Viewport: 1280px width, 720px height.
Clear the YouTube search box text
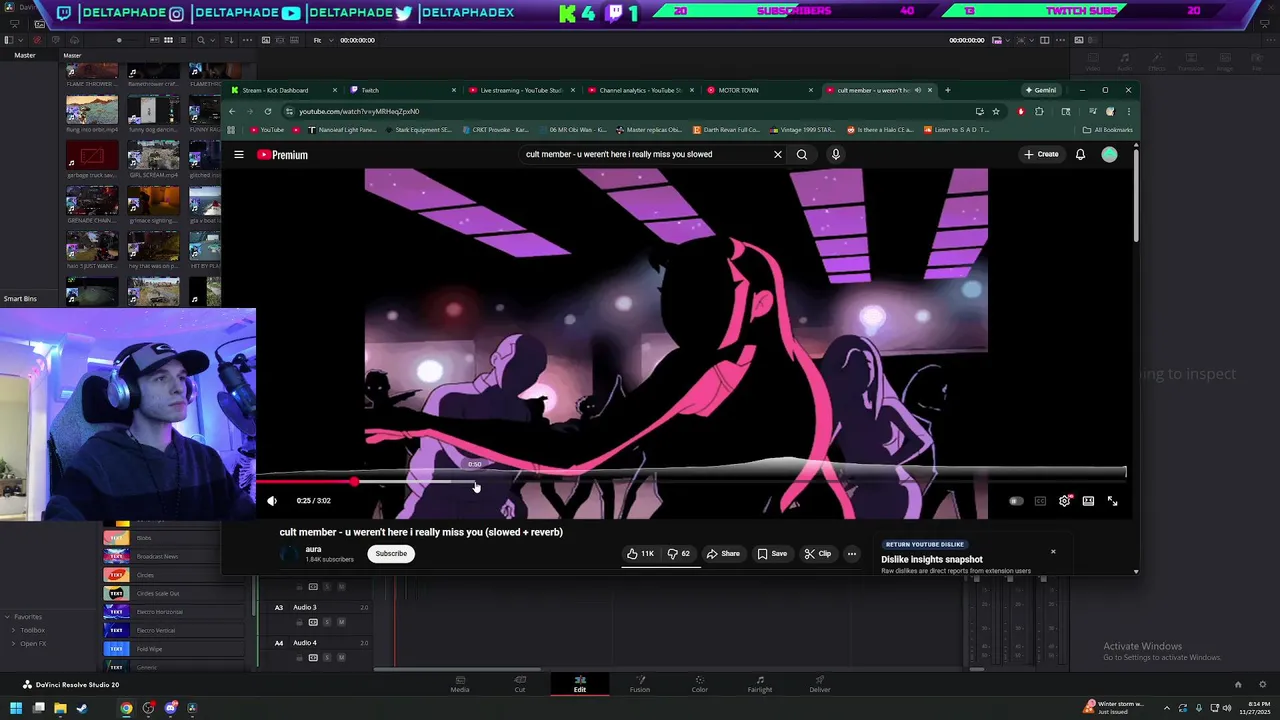pos(777,155)
